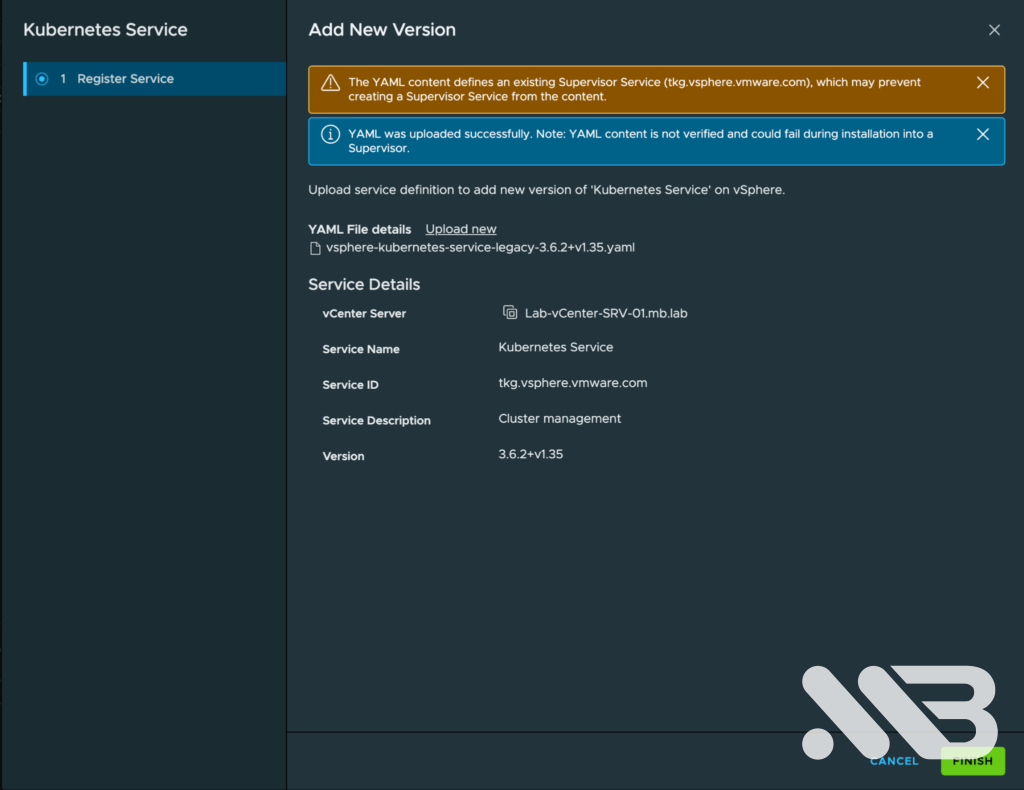Click the vCenter Server icon beside Lab-vCenter-SRV-01.mb.lab
Image resolution: width=1024 pixels, height=790 pixels.
(509, 313)
